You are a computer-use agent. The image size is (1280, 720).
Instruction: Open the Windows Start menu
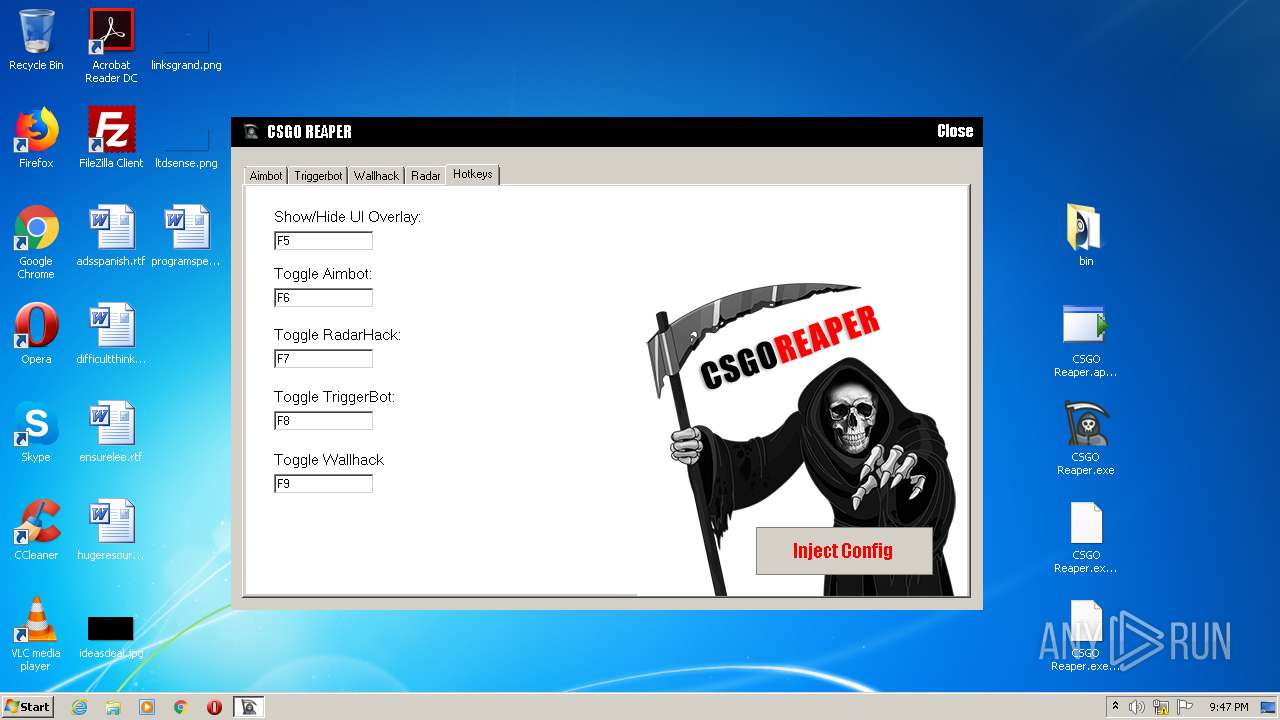[x=28, y=706]
